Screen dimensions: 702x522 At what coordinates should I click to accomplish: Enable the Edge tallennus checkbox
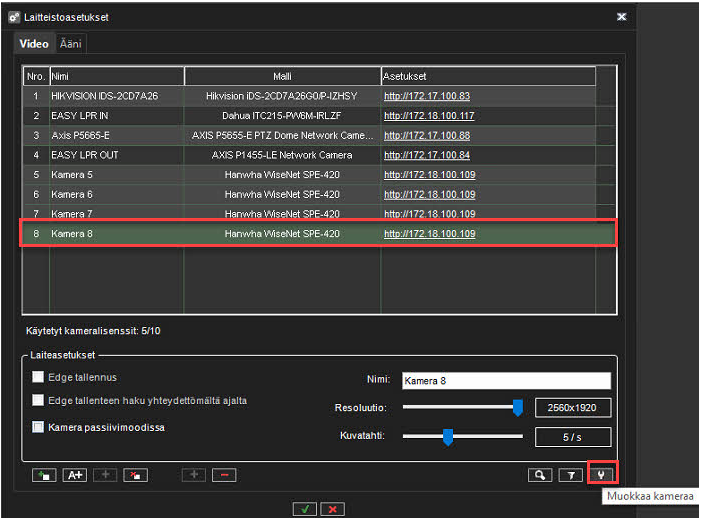pyautogui.click(x=39, y=377)
